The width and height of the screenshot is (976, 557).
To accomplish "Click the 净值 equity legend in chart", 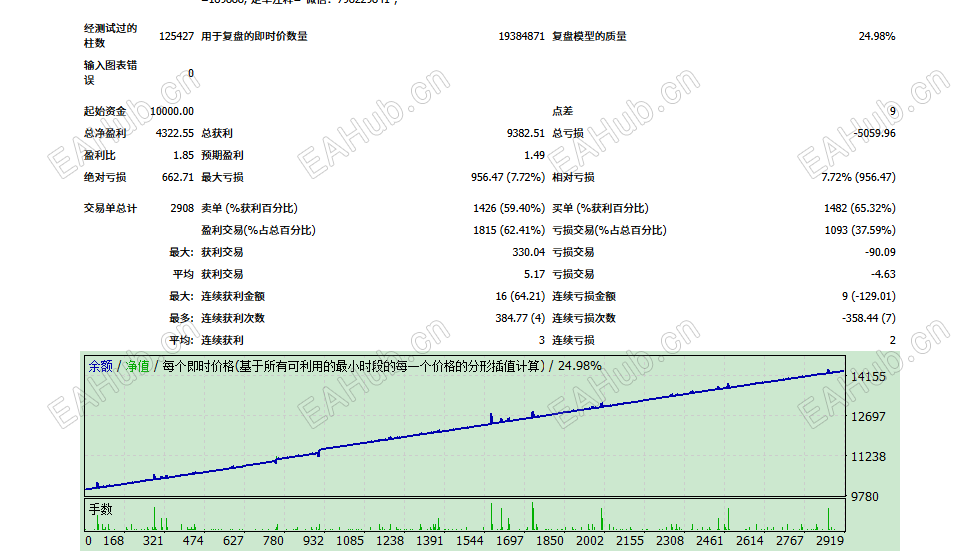I will coord(138,366).
